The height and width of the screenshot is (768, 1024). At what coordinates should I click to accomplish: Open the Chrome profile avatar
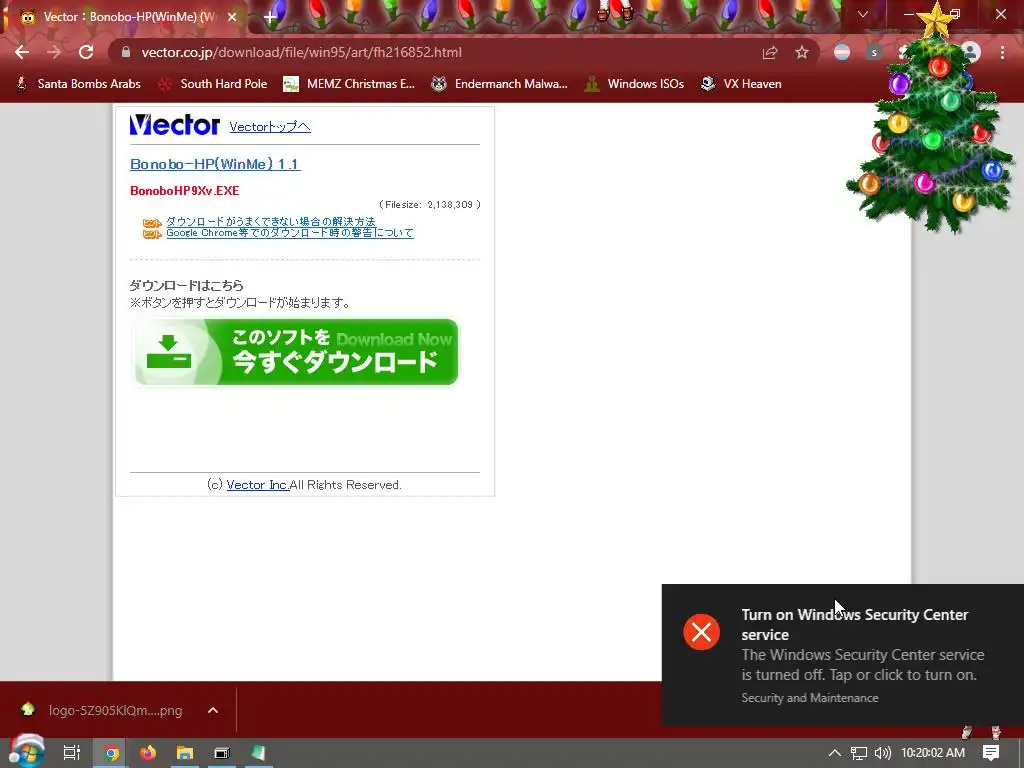(971, 52)
